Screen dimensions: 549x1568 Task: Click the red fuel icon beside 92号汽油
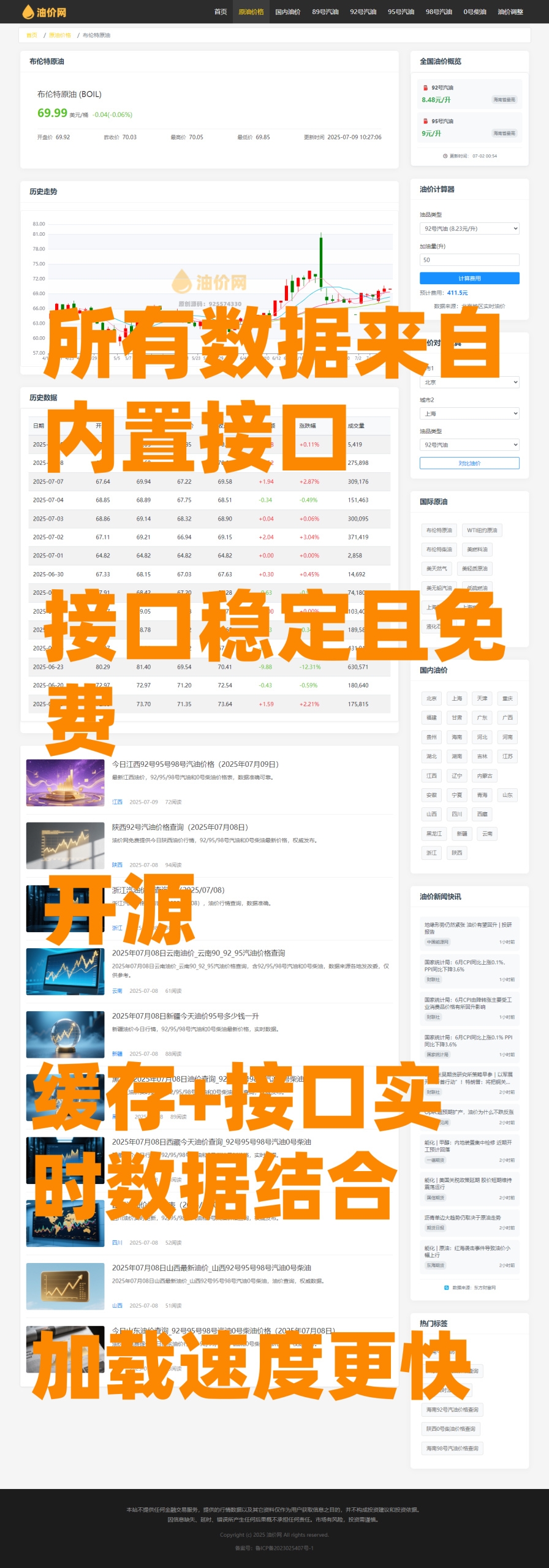coord(425,88)
